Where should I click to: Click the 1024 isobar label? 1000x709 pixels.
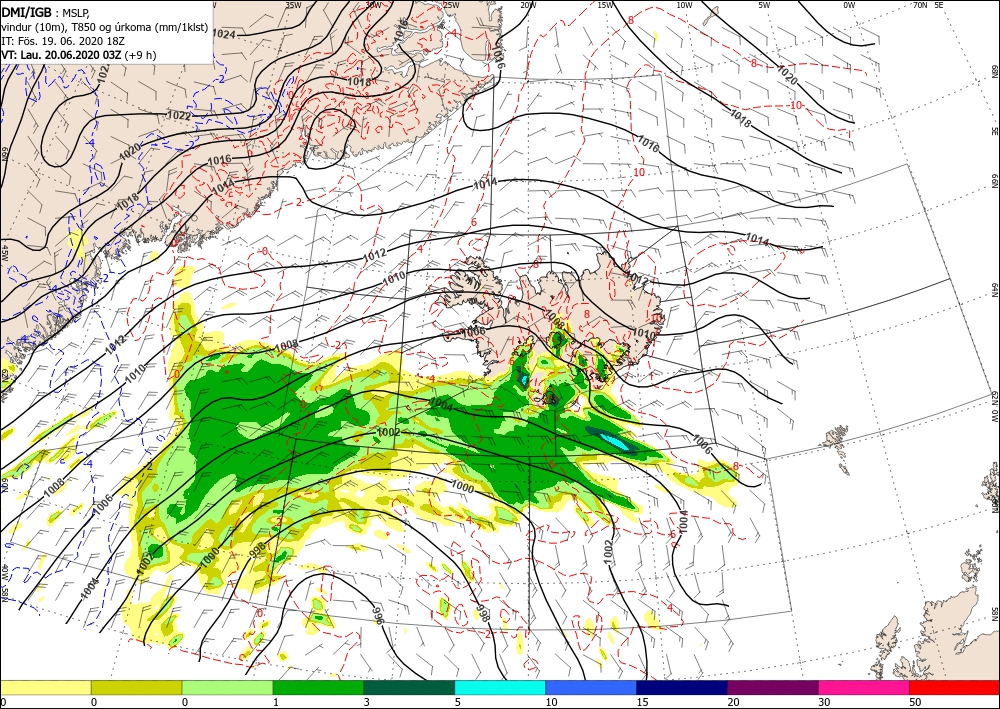point(224,34)
